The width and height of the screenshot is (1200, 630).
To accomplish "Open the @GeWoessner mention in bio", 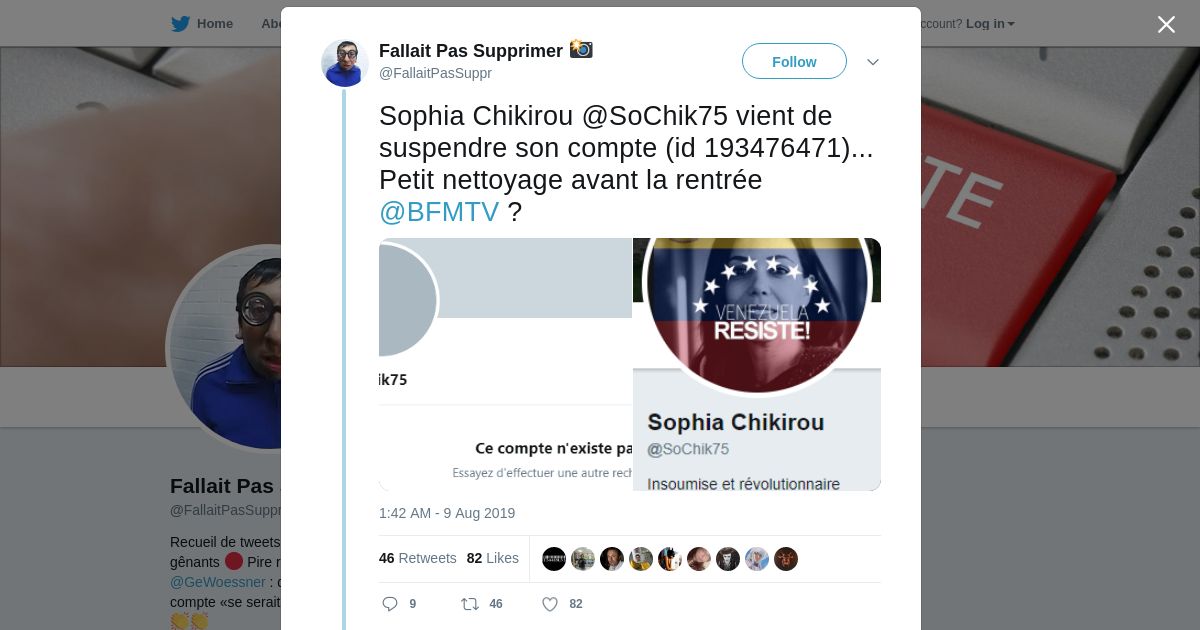I will pos(218,582).
